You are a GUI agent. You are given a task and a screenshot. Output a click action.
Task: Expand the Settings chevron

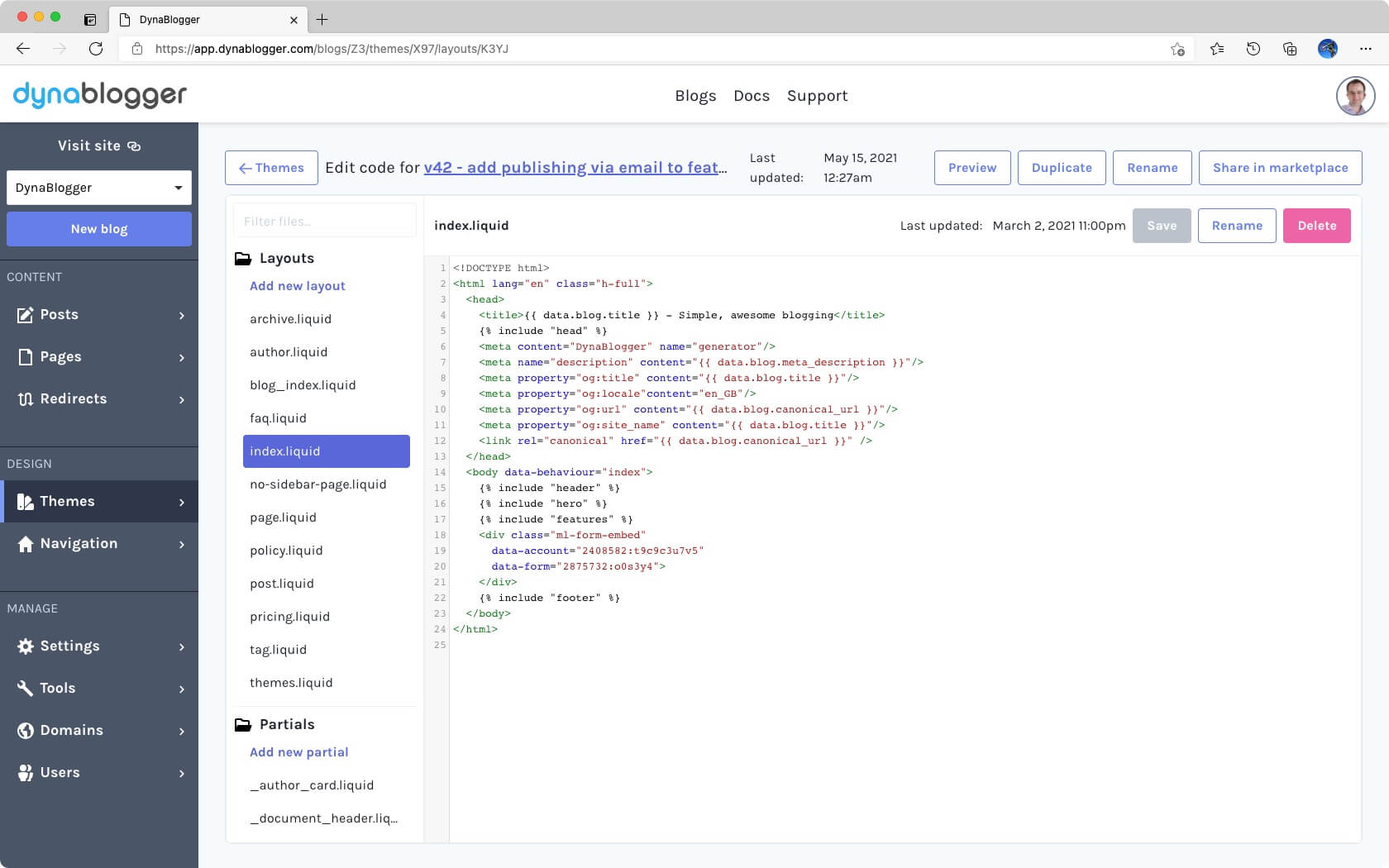pos(182,647)
